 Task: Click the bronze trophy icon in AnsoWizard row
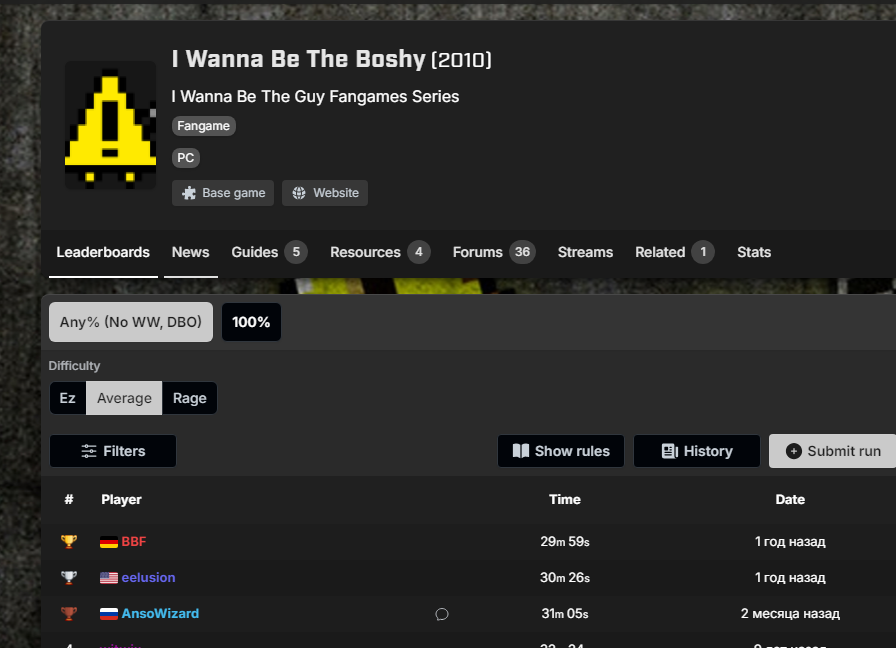69,614
